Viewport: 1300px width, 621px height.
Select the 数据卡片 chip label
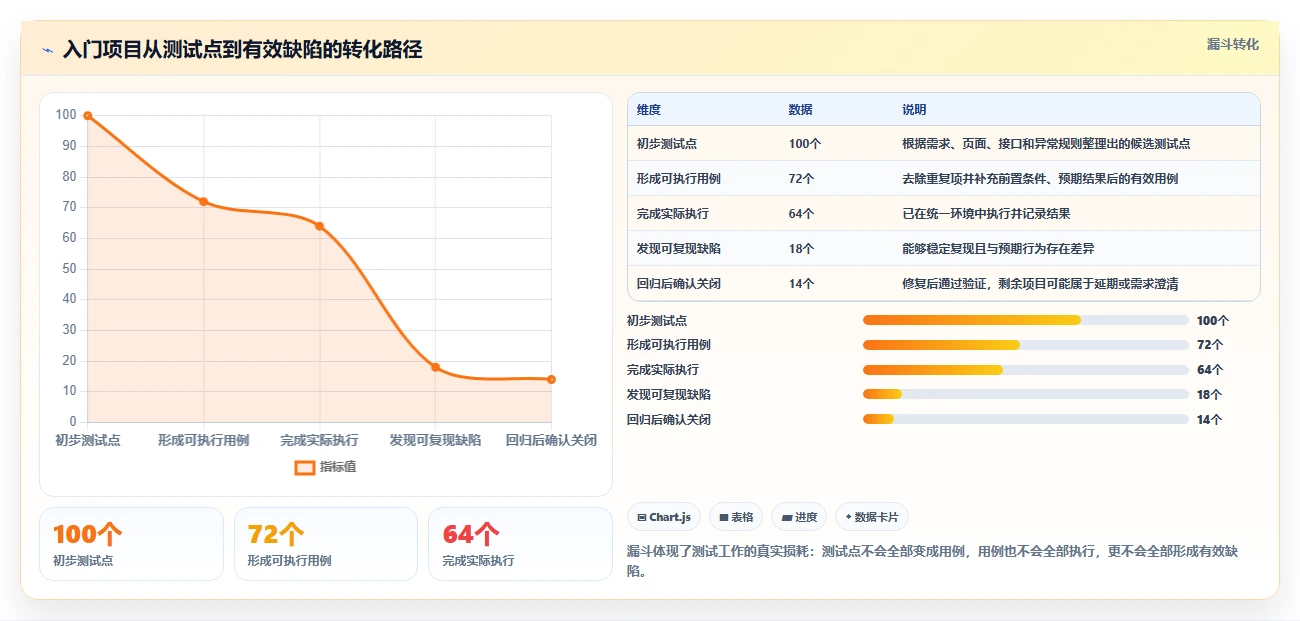pyautogui.click(x=876, y=517)
